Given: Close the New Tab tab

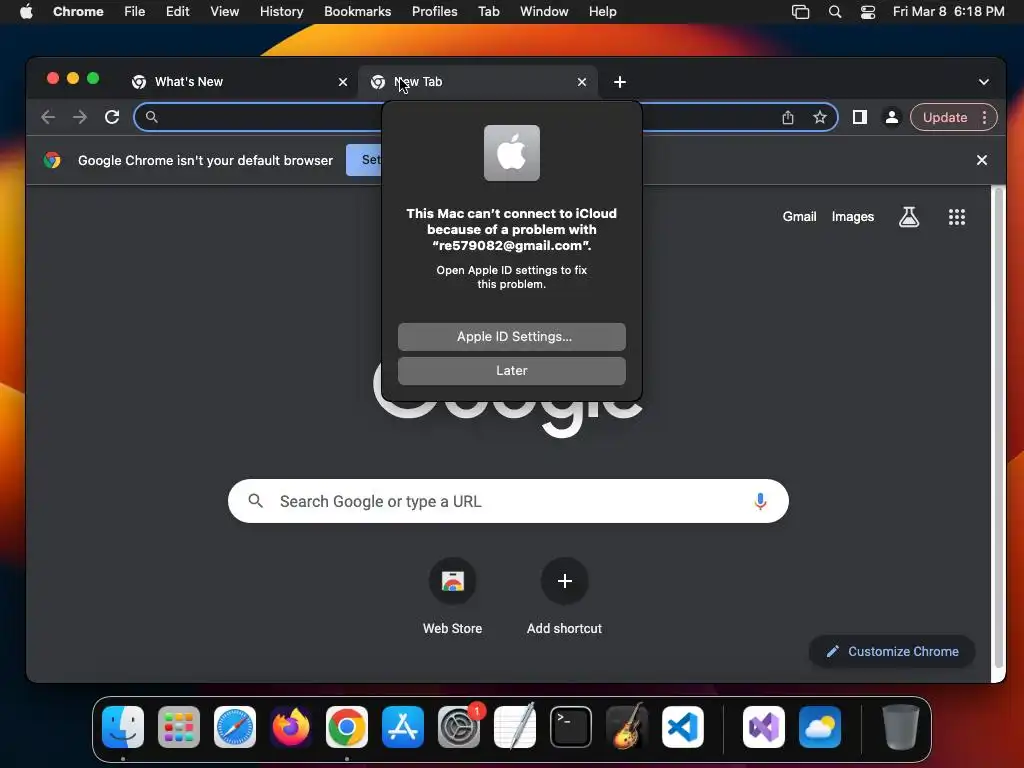Looking at the screenshot, I should pos(582,82).
